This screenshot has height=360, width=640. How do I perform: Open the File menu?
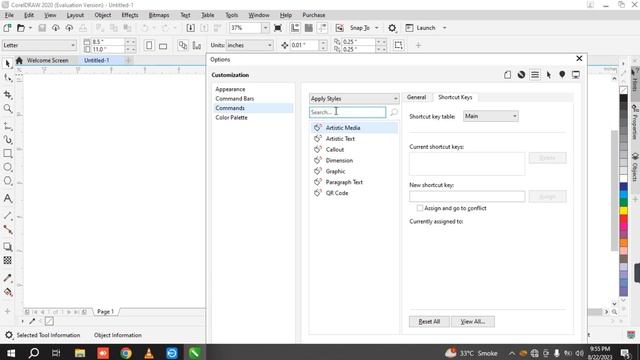(x=9, y=15)
